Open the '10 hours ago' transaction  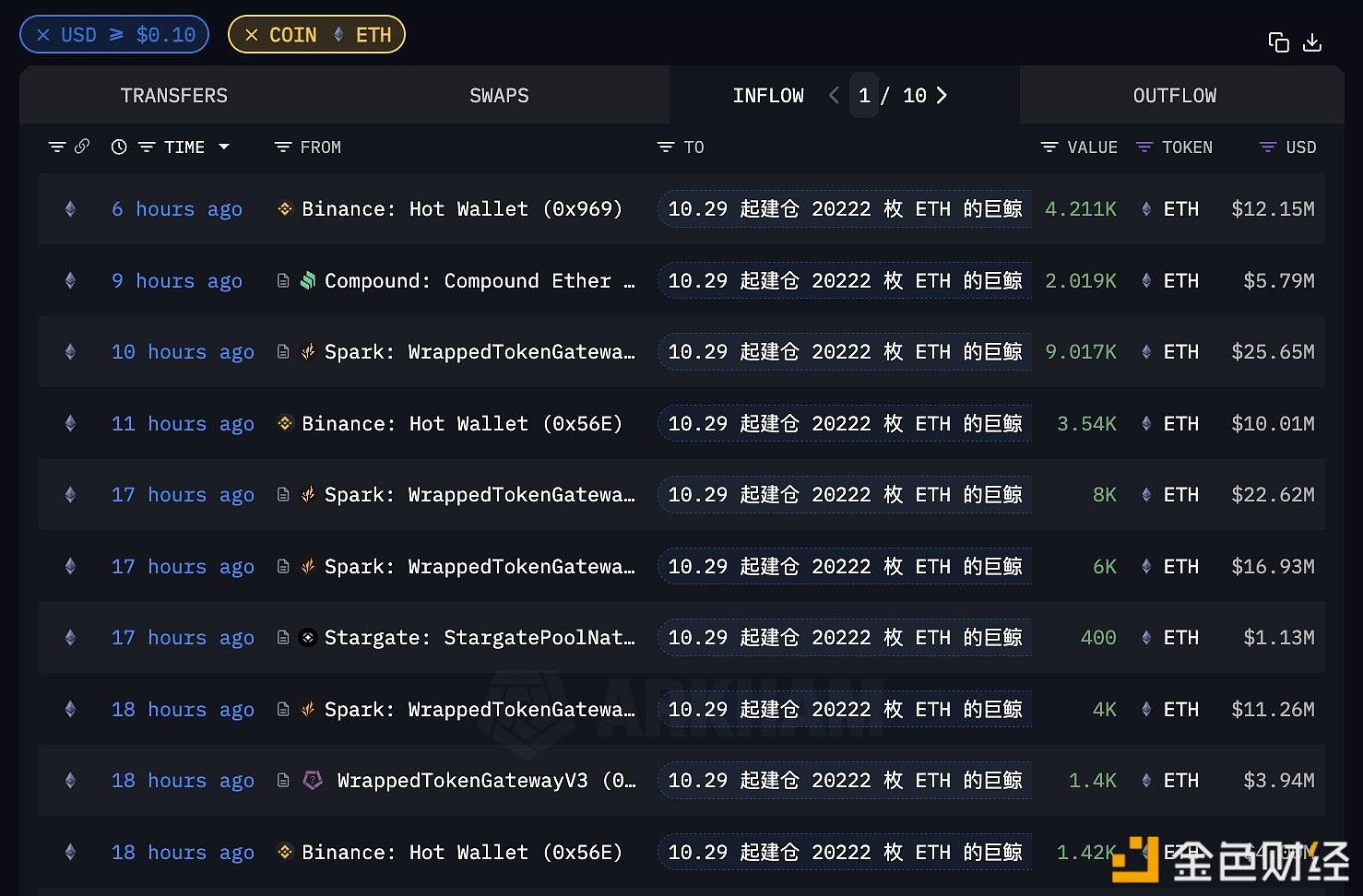point(183,352)
